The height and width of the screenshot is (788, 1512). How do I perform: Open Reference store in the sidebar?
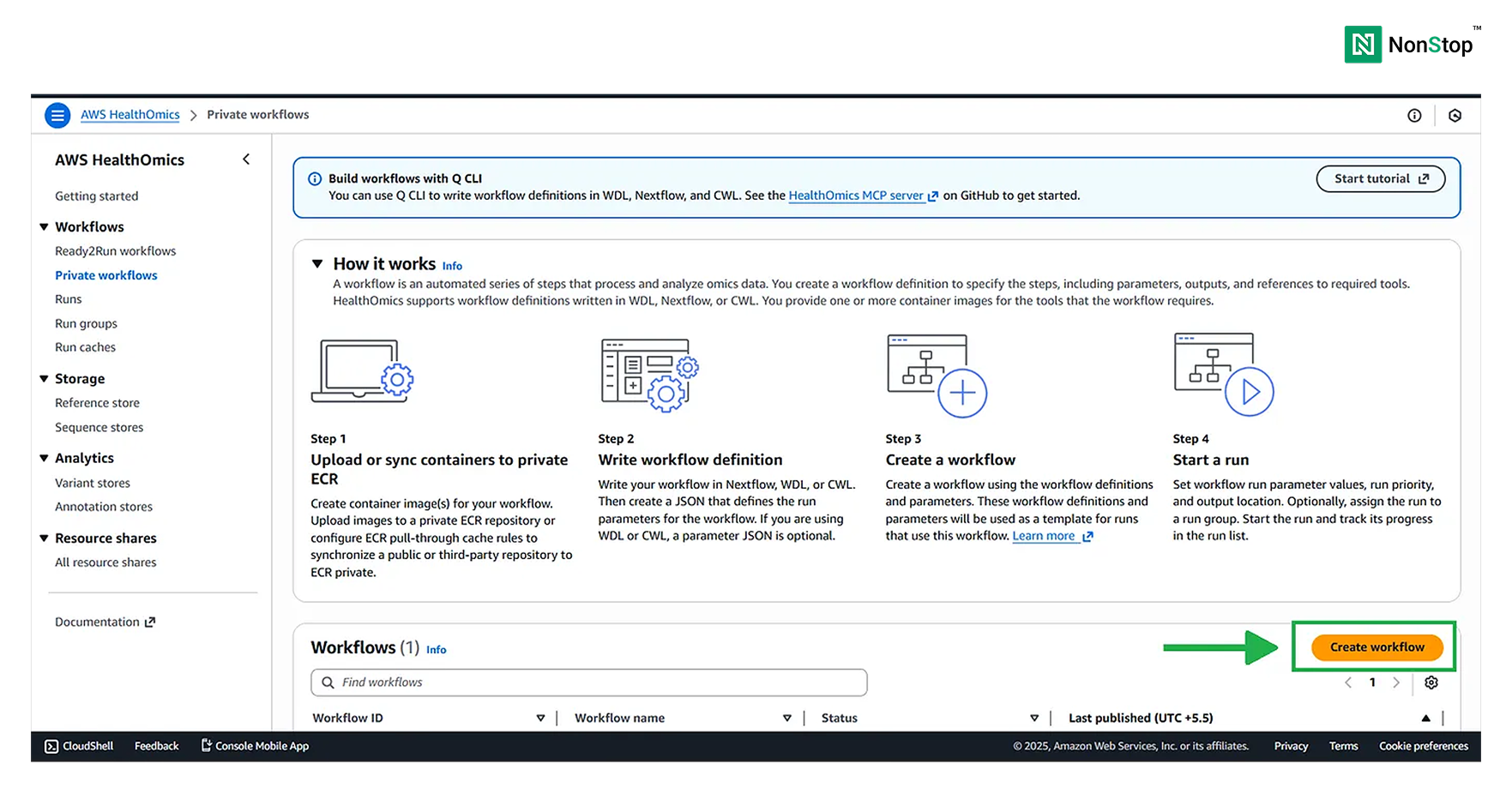pyautogui.click(x=98, y=403)
